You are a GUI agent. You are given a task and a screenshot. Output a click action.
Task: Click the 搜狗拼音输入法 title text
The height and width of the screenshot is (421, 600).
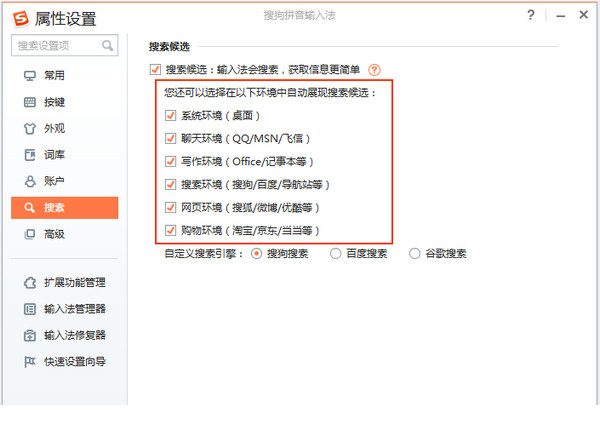pyautogui.click(x=299, y=15)
